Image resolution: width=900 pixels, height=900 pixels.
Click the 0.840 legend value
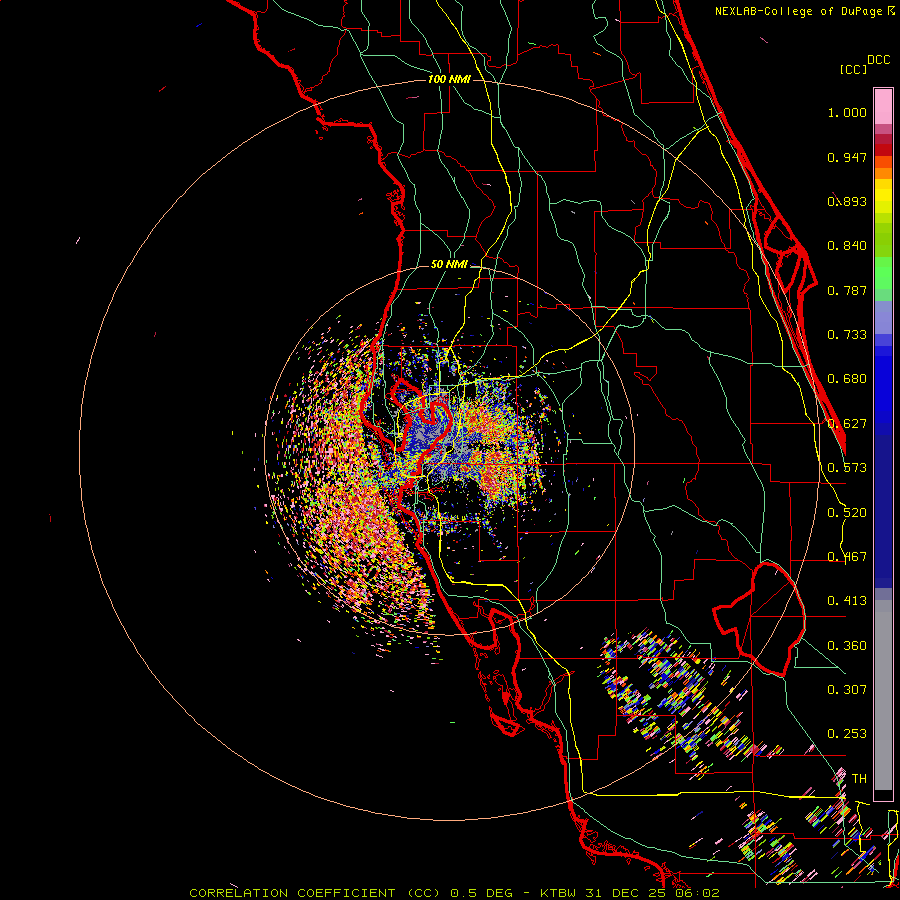[x=847, y=246]
